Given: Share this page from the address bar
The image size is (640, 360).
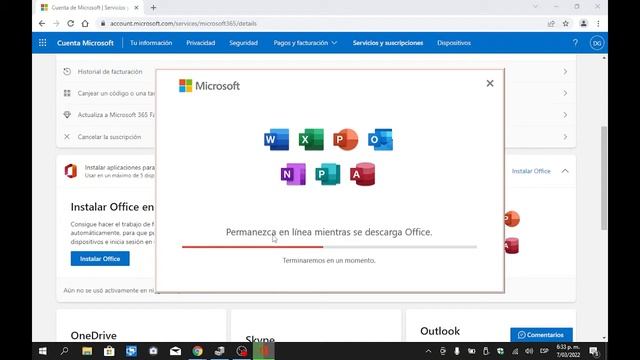Looking at the screenshot, I should point(551,24).
